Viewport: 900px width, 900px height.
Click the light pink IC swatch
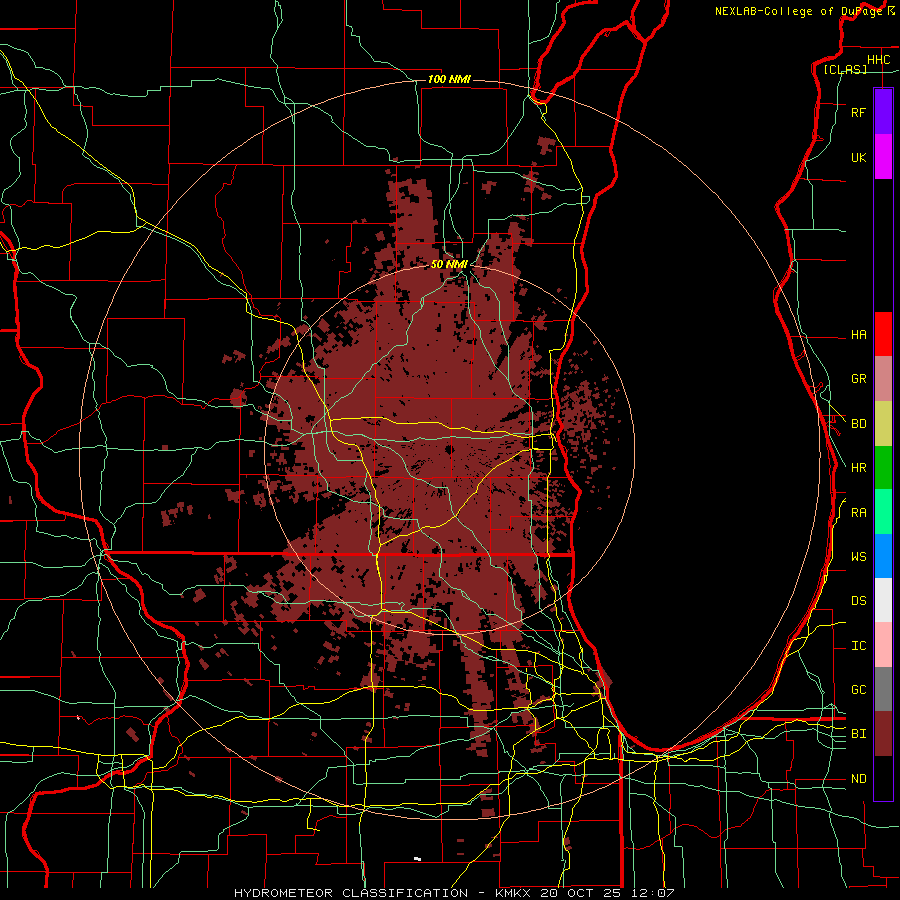(883, 645)
